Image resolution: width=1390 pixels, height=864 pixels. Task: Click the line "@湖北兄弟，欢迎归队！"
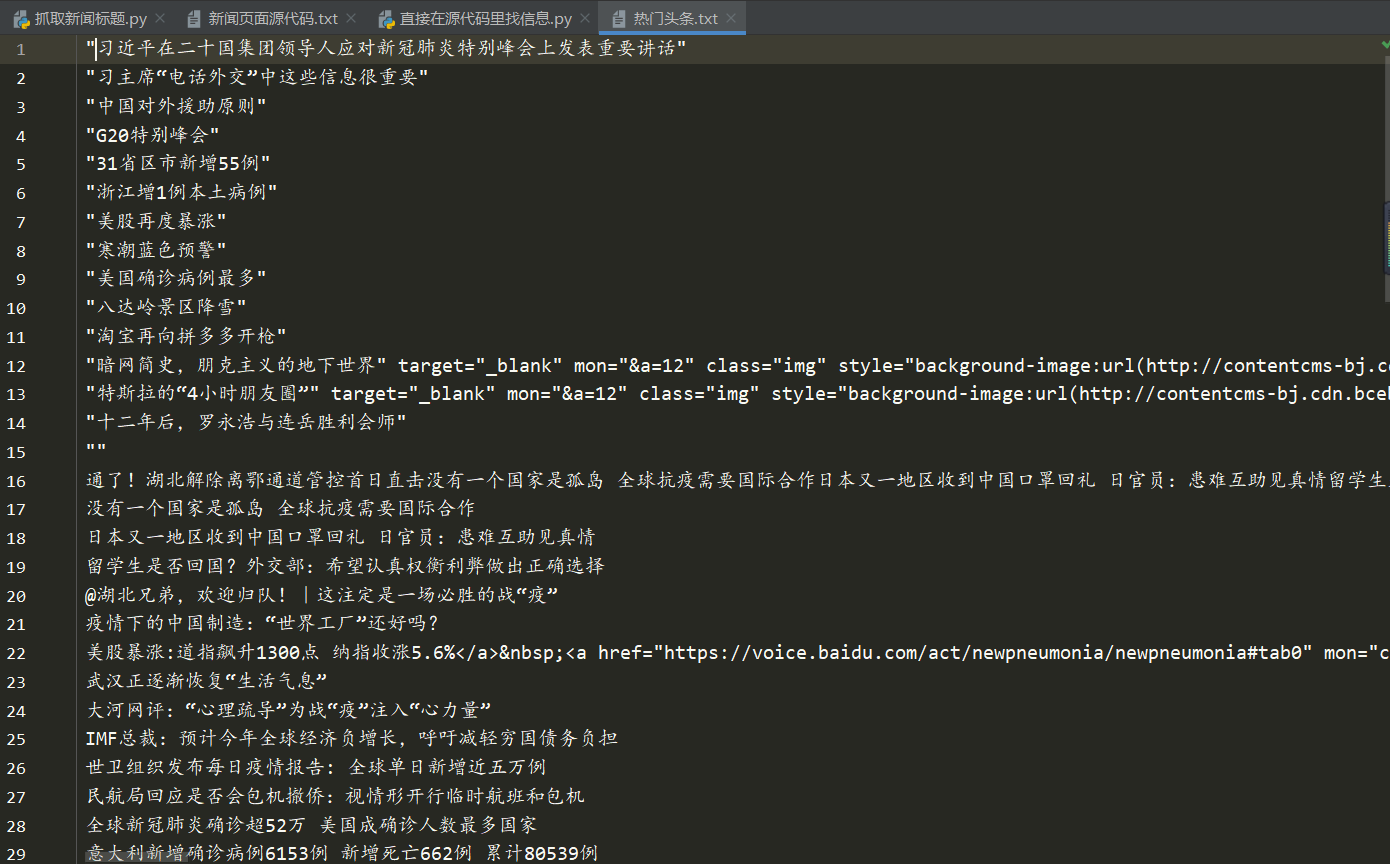coord(321,595)
